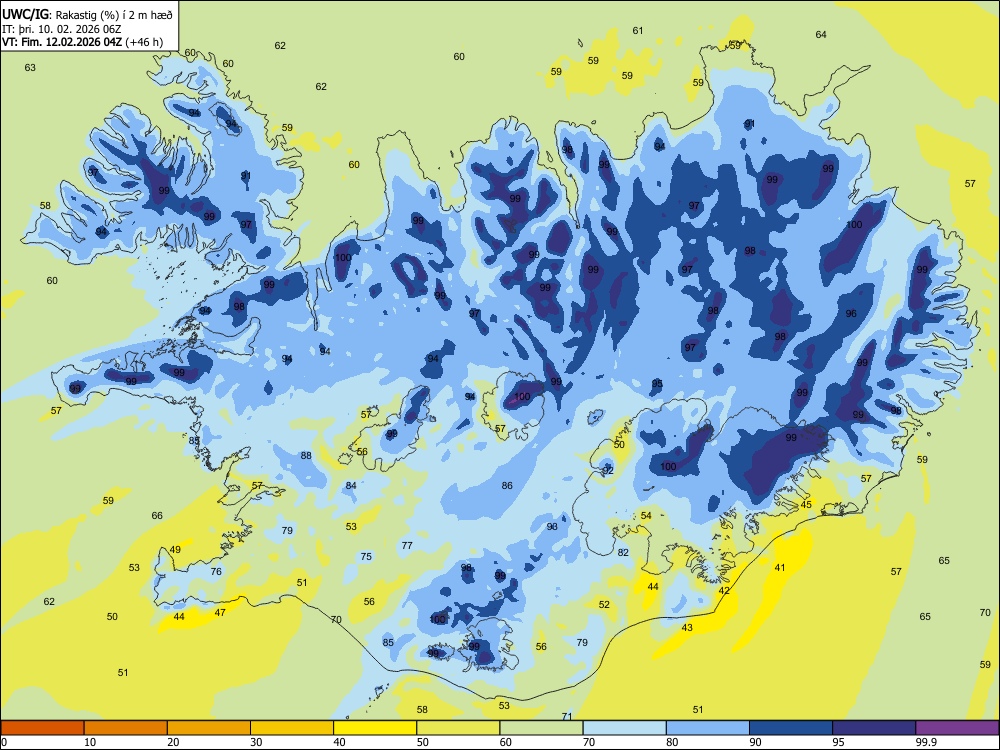Click the humidity value '76' on the map

(216, 571)
